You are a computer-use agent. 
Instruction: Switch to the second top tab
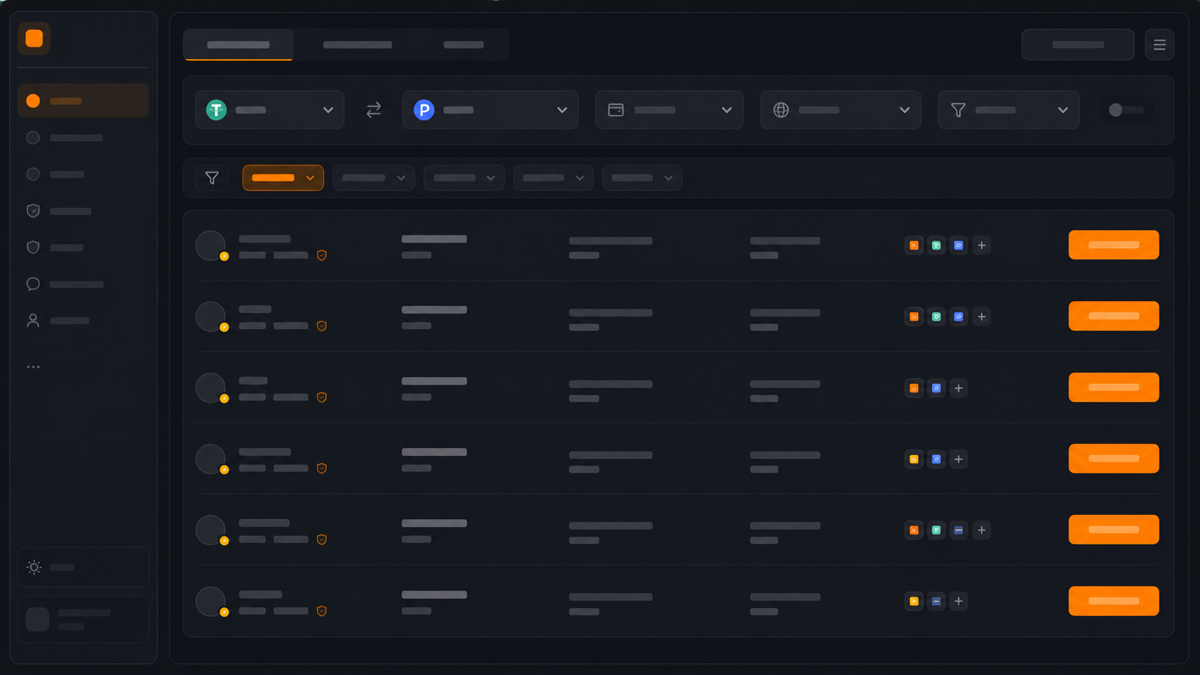coord(357,45)
